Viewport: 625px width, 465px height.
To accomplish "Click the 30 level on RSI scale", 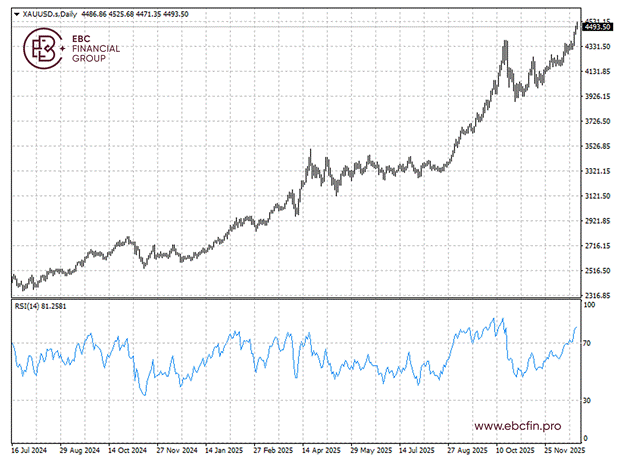I will point(588,400).
